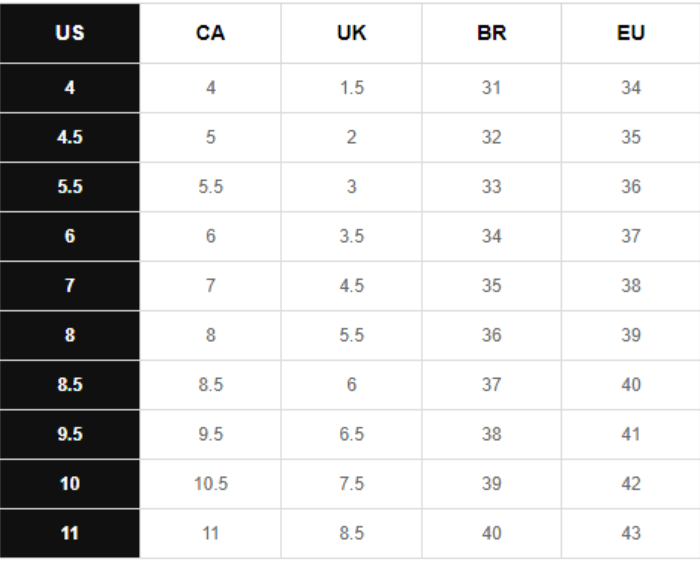Image resolution: width=700 pixels, height=561 pixels.
Task: Click the US size 6 row label
Action: pos(70,237)
